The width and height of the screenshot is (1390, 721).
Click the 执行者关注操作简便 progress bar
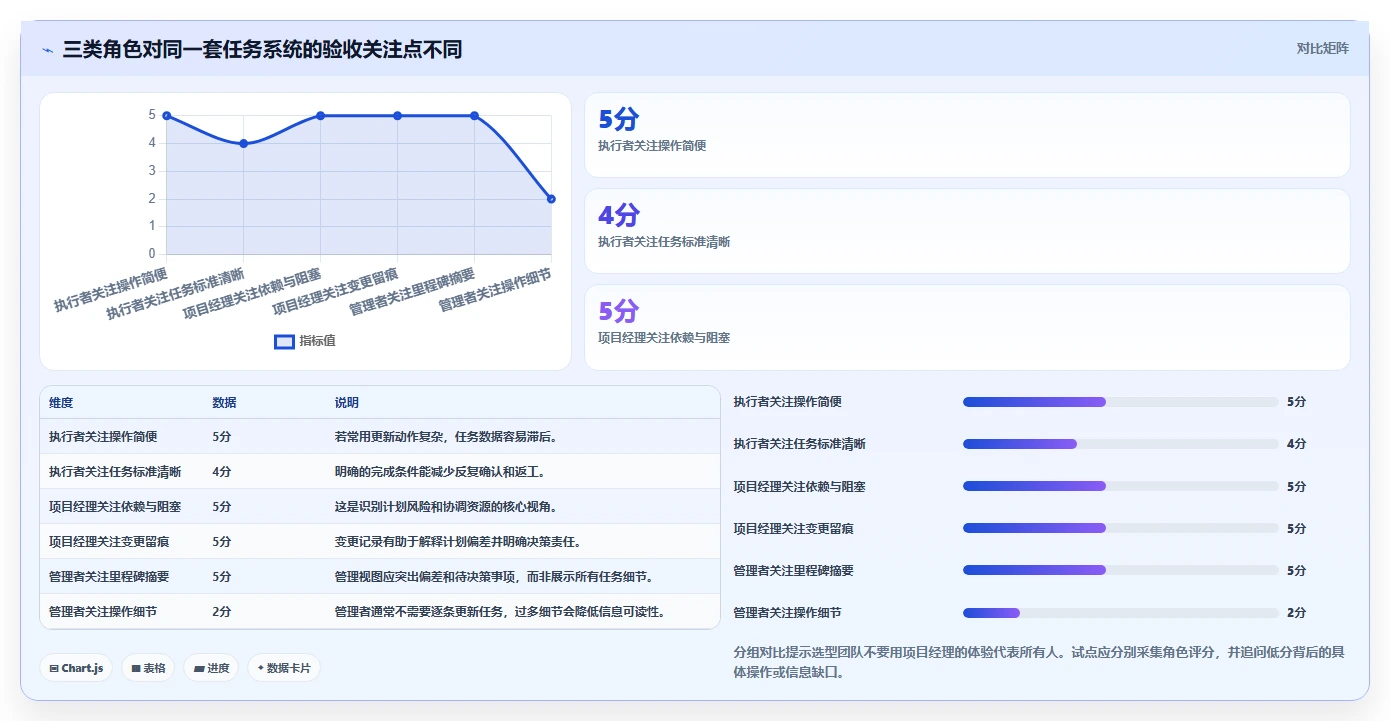point(1120,402)
